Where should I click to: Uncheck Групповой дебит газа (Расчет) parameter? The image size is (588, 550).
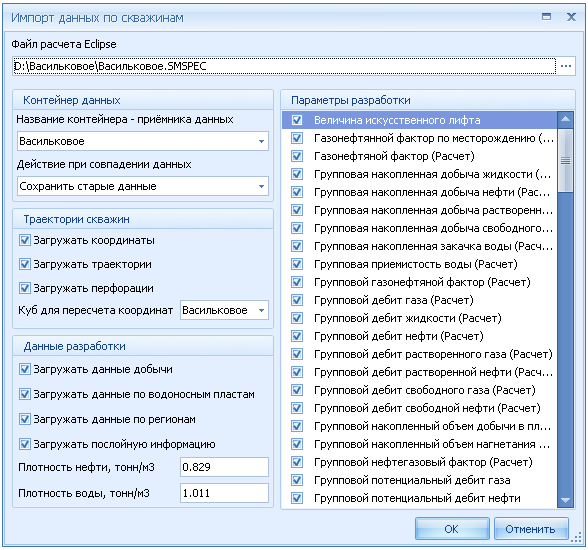pyautogui.click(x=297, y=300)
